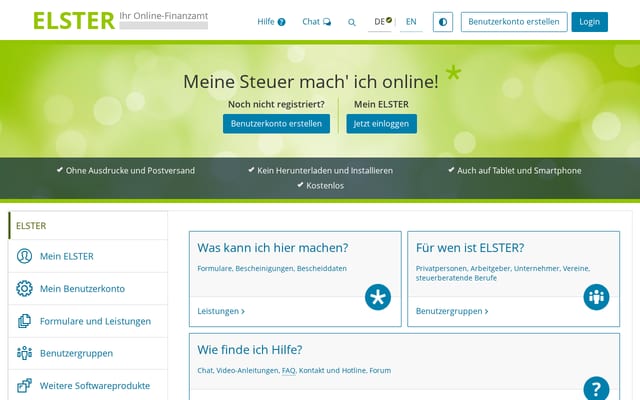Click the Privatpersonen, Arbeitgeber, Unternehmer description

click(503, 273)
